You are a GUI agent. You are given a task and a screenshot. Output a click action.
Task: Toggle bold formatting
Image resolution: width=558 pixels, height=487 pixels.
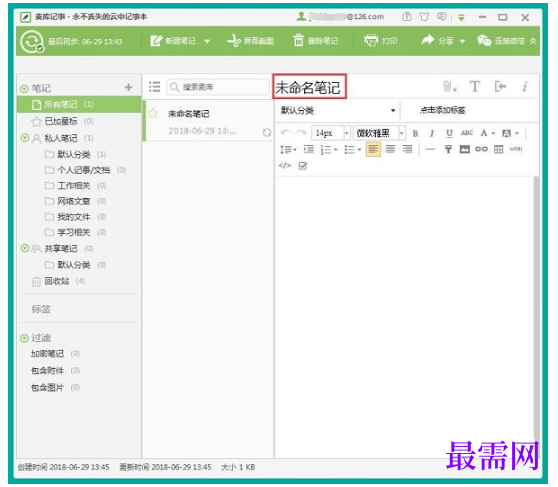(415, 133)
